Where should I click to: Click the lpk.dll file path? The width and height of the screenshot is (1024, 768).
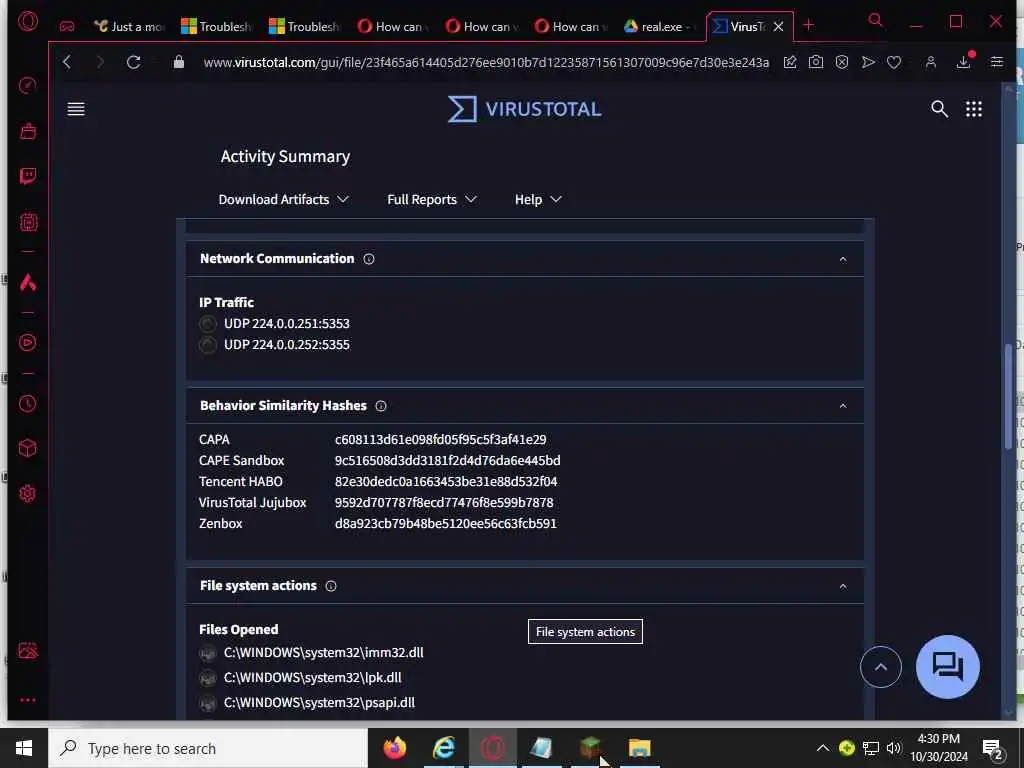pyautogui.click(x=312, y=677)
